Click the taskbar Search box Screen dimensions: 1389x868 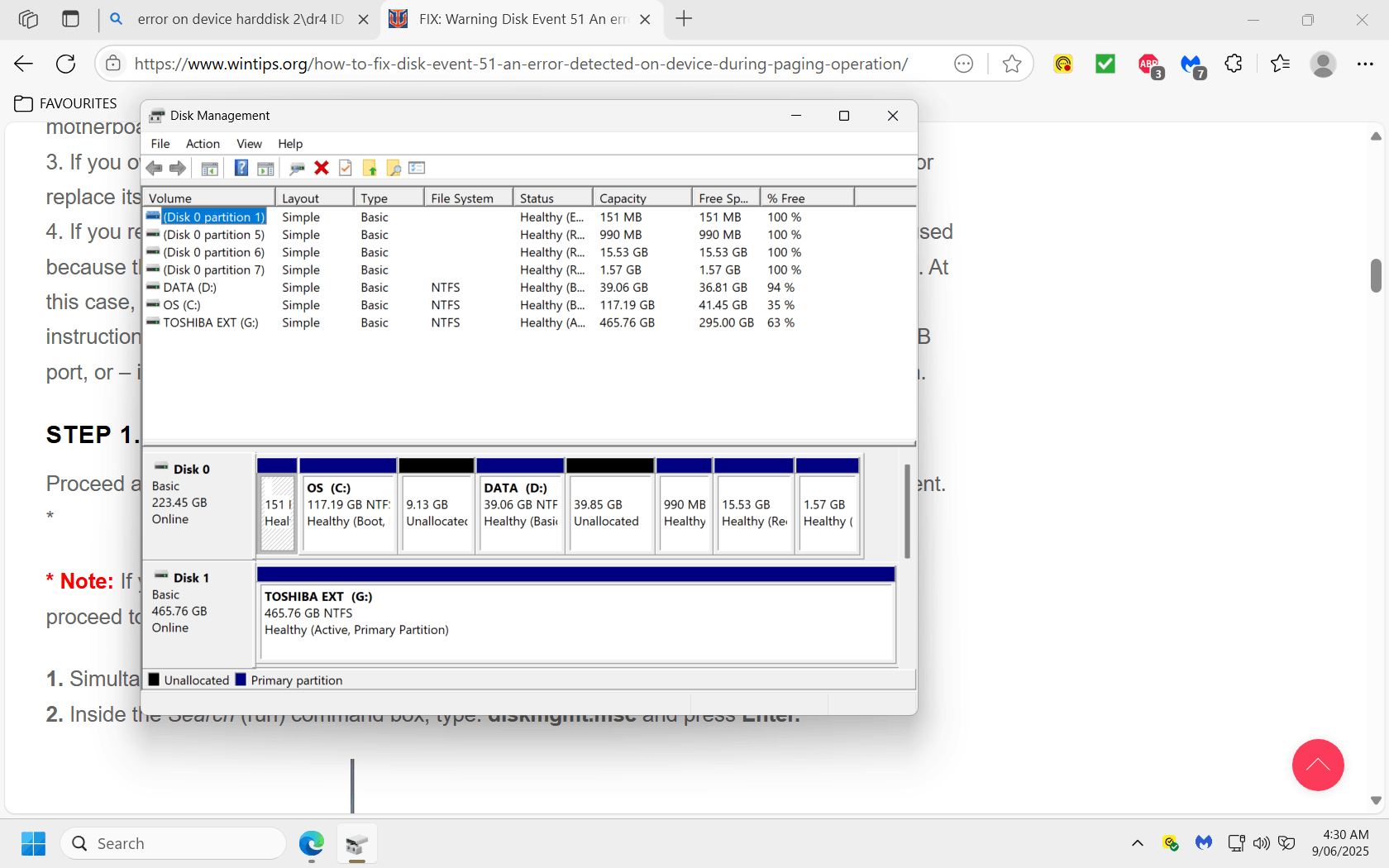click(173, 843)
